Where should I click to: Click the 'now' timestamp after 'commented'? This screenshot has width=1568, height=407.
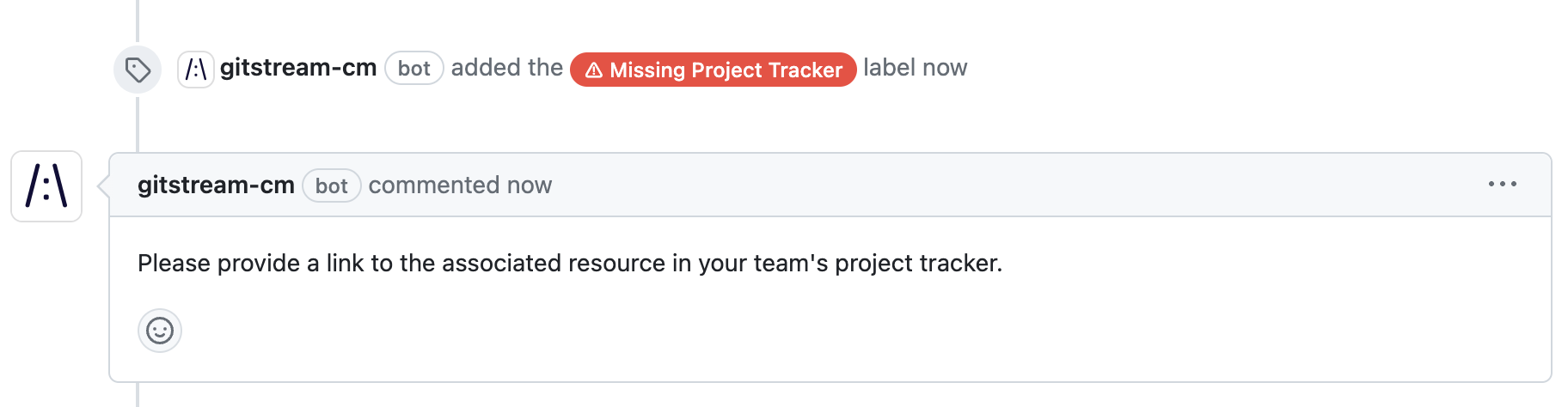click(x=530, y=185)
